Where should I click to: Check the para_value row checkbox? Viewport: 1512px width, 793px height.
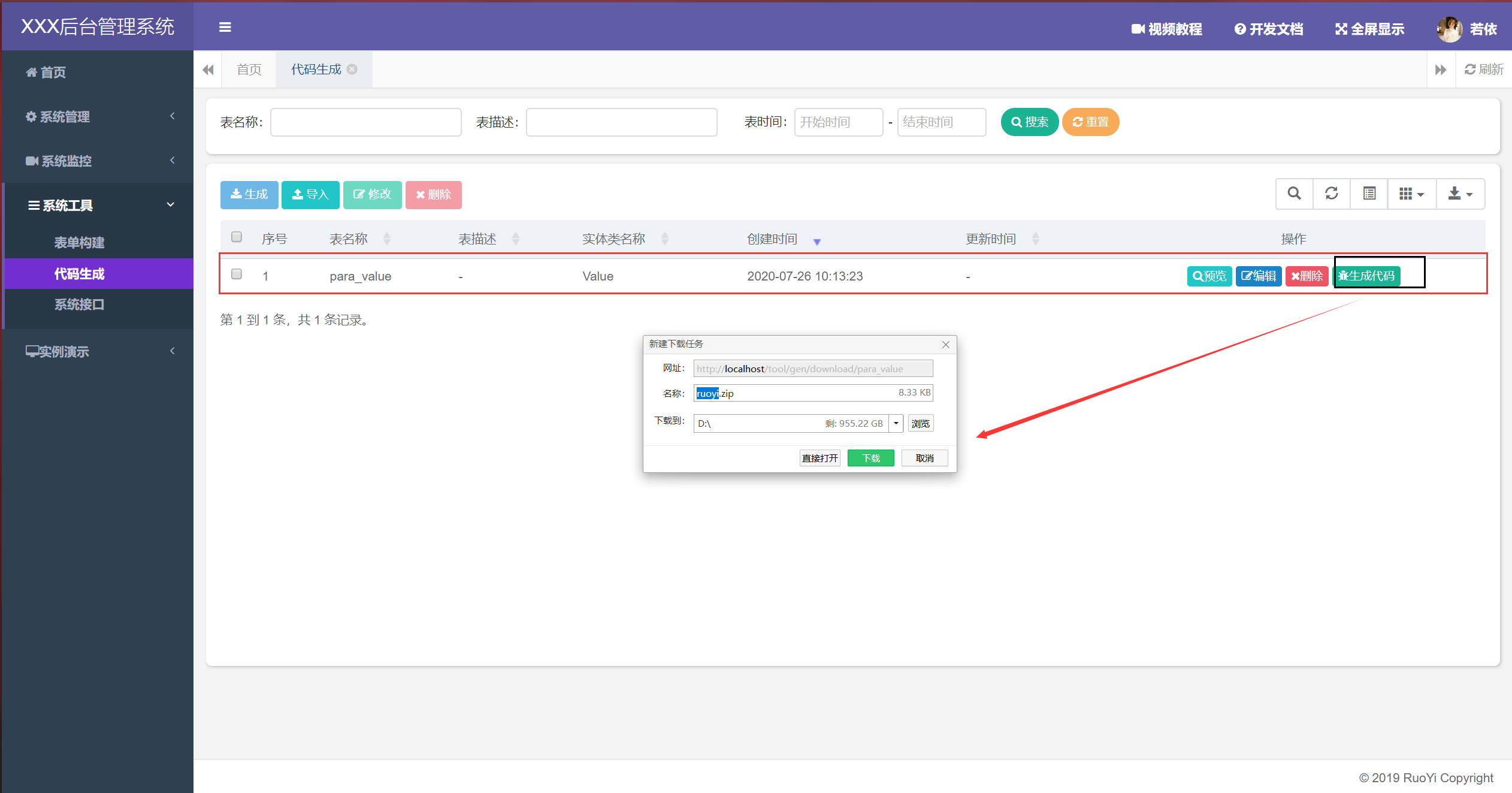(237, 274)
